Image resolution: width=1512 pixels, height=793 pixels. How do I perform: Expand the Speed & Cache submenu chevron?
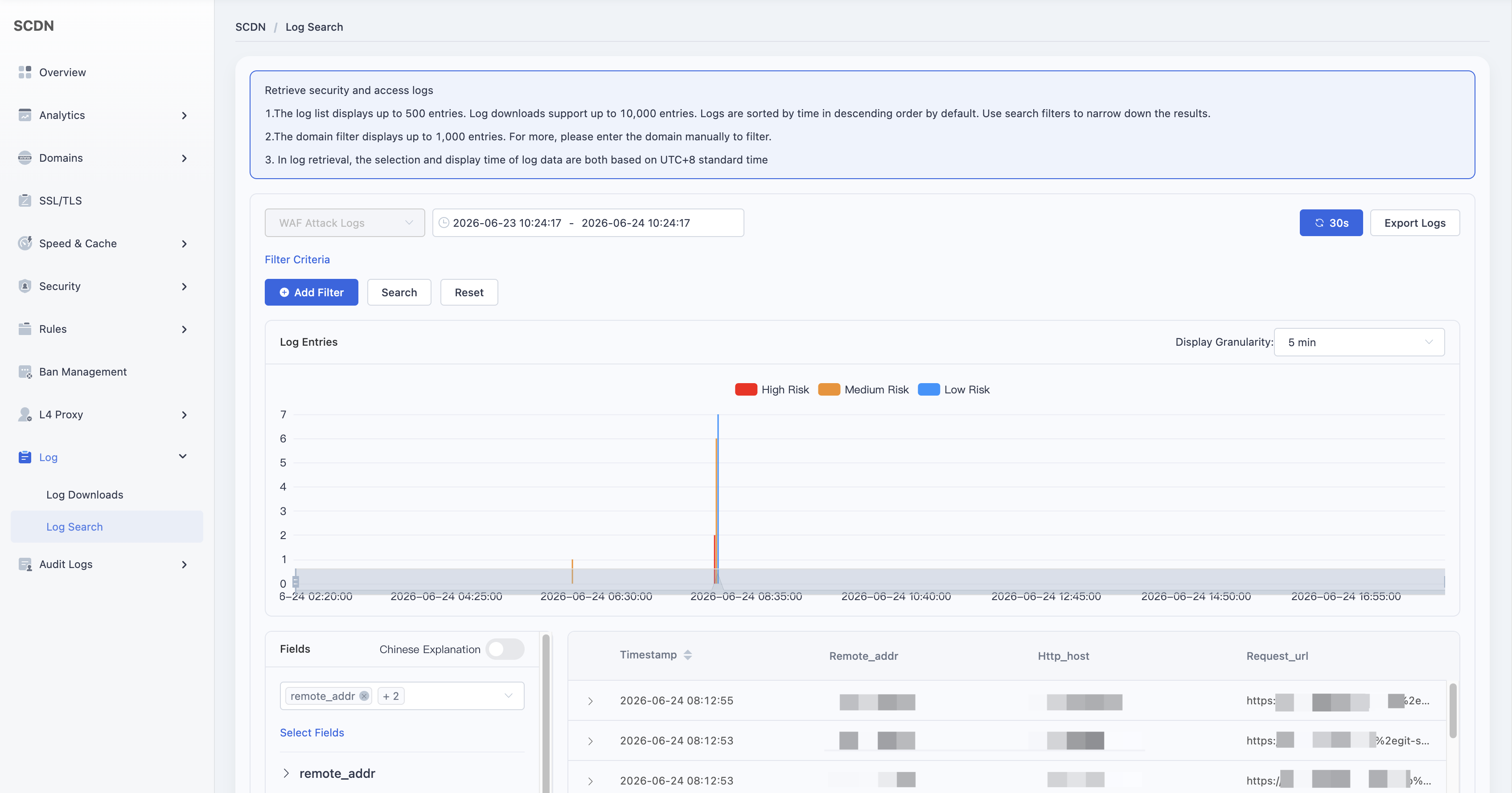[x=184, y=244]
